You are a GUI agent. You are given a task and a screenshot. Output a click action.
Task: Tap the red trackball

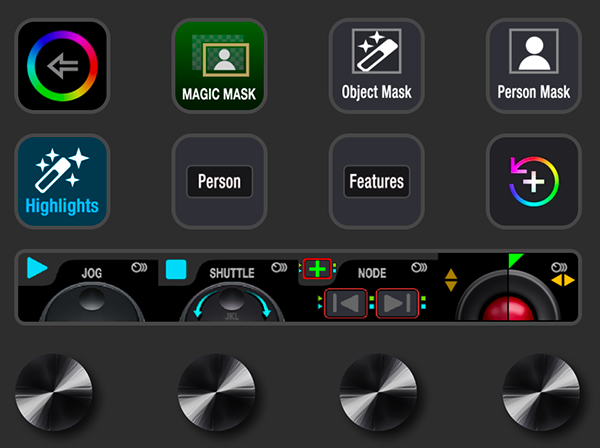(508, 309)
